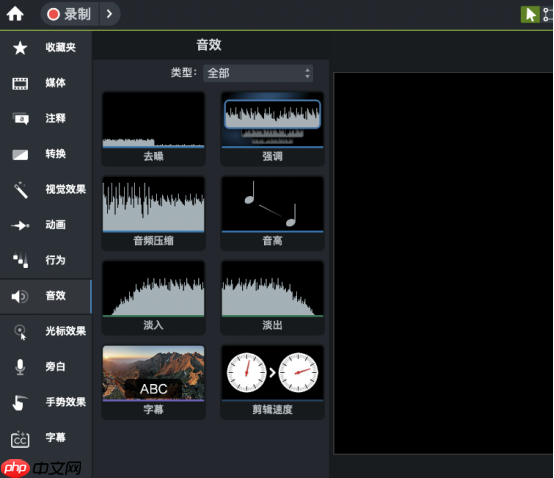The width and height of the screenshot is (554, 478).
Task: Select the 音高 pitch effect thumbnail
Action: point(272,205)
